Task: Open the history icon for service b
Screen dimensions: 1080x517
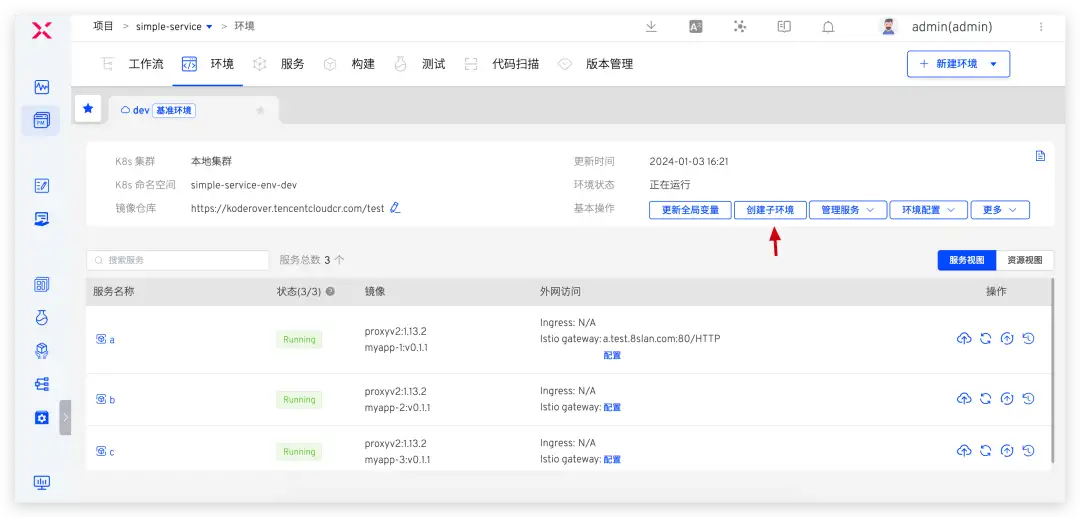Action: pyautogui.click(x=1028, y=399)
